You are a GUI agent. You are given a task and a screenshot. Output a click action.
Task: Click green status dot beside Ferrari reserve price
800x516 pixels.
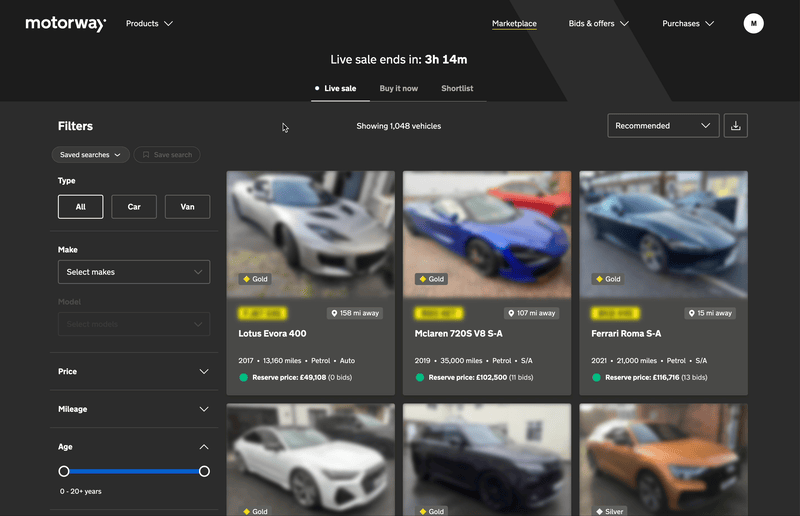tap(596, 378)
